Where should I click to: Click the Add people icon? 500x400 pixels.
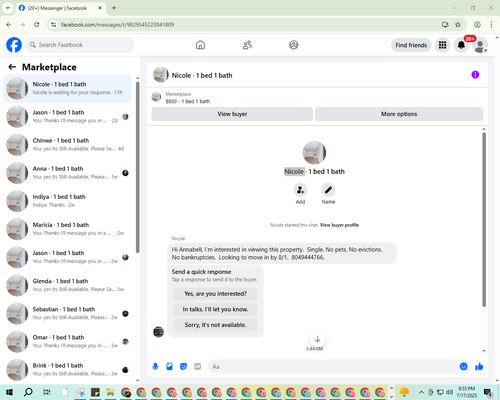[x=300, y=190]
